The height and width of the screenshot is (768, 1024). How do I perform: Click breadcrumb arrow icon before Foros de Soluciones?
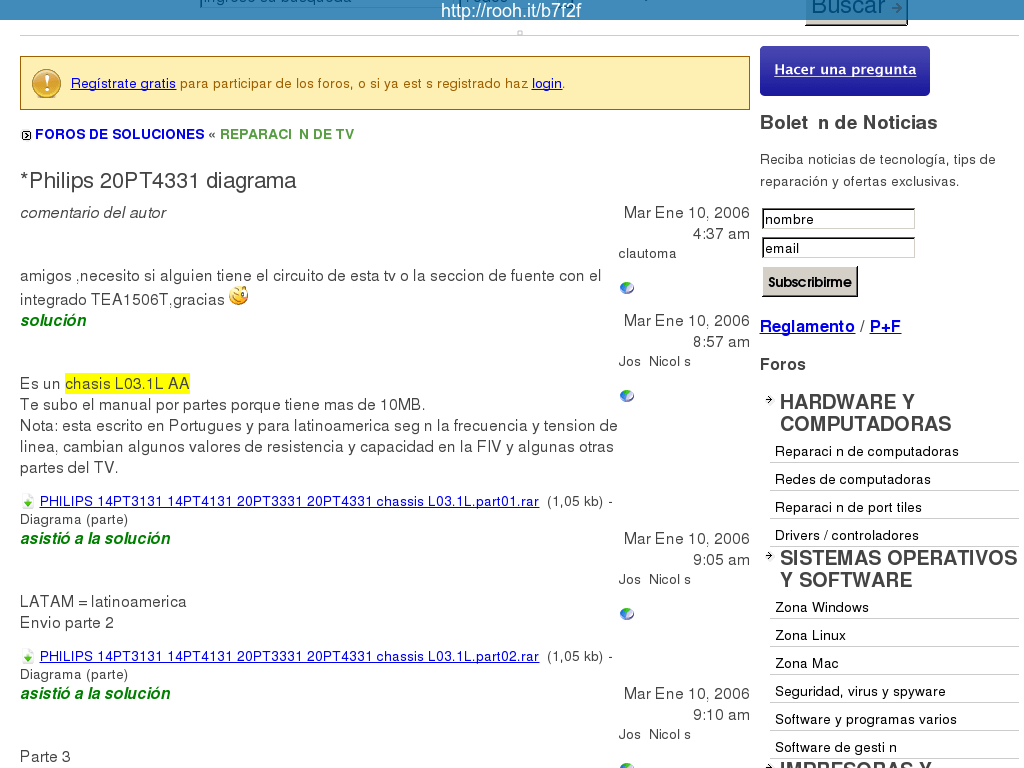26,135
